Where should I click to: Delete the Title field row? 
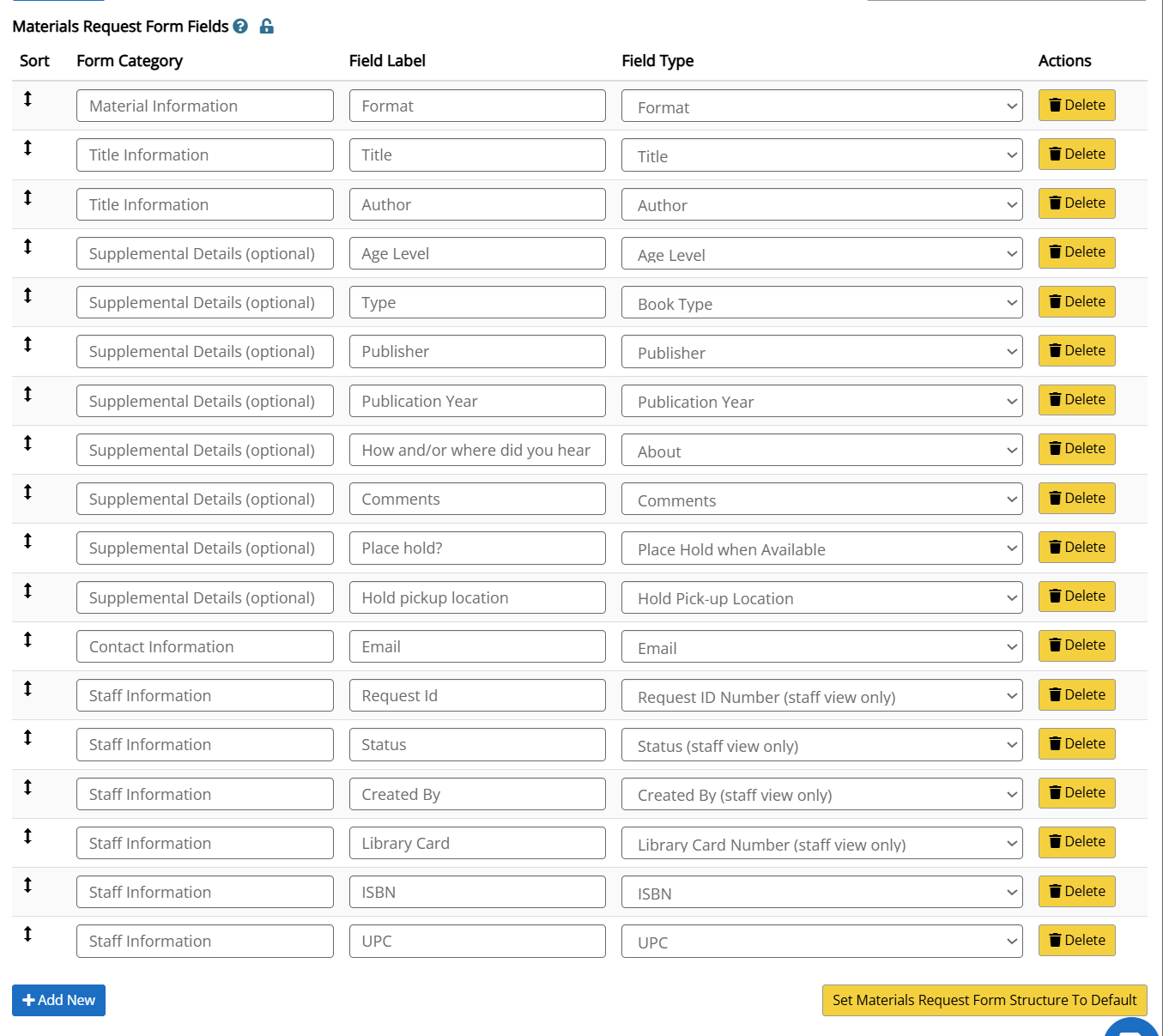click(x=1076, y=154)
